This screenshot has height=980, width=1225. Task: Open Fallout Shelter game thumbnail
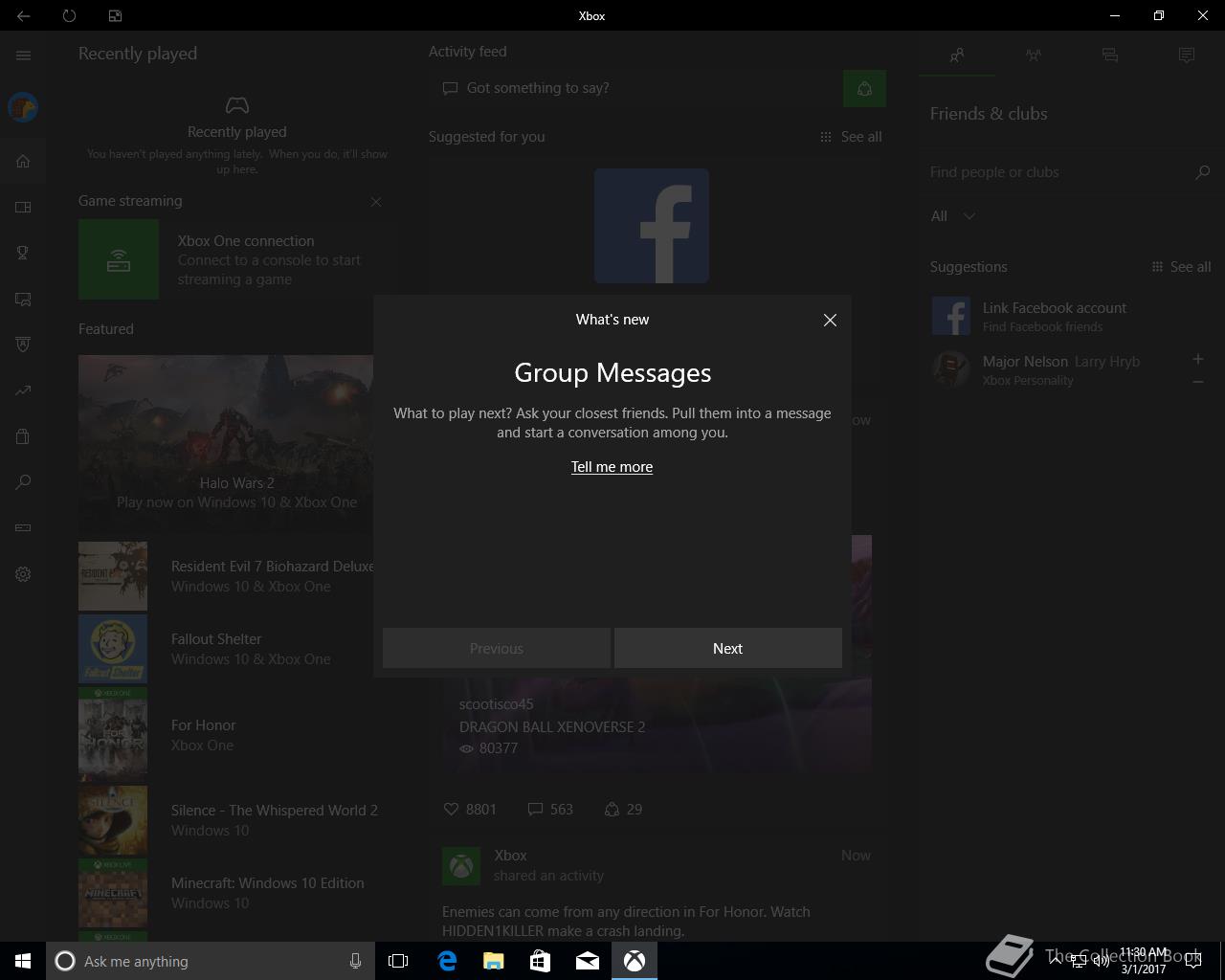tap(113, 649)
